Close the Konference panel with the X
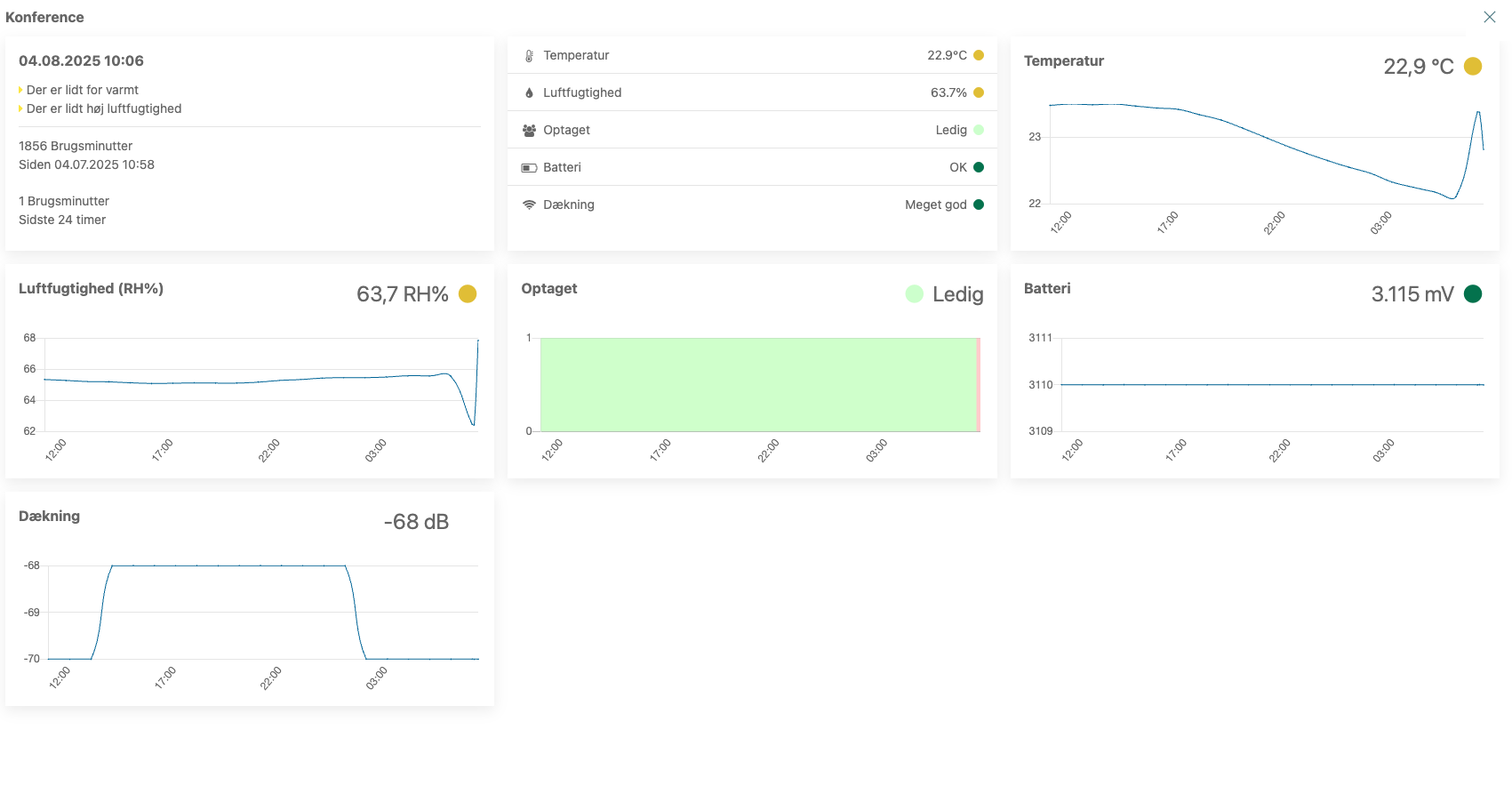The height and width of the screenshot is (794, 1512). pos(1490,17)
